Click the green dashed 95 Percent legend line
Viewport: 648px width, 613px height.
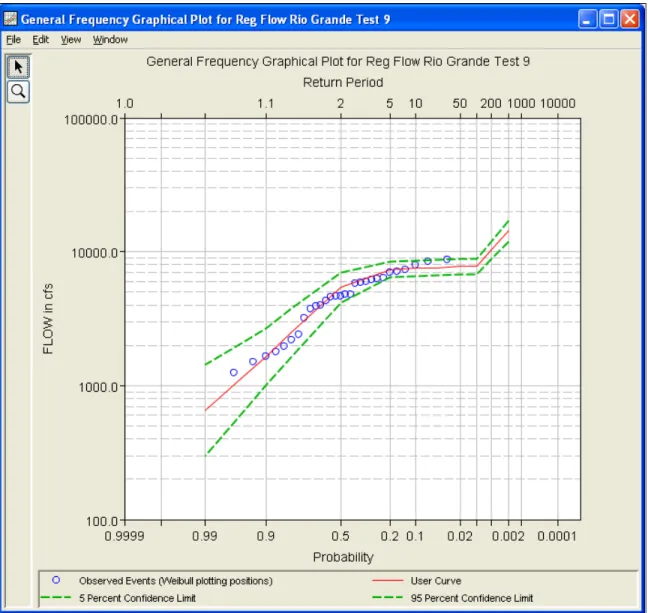[x=388, y=597]
